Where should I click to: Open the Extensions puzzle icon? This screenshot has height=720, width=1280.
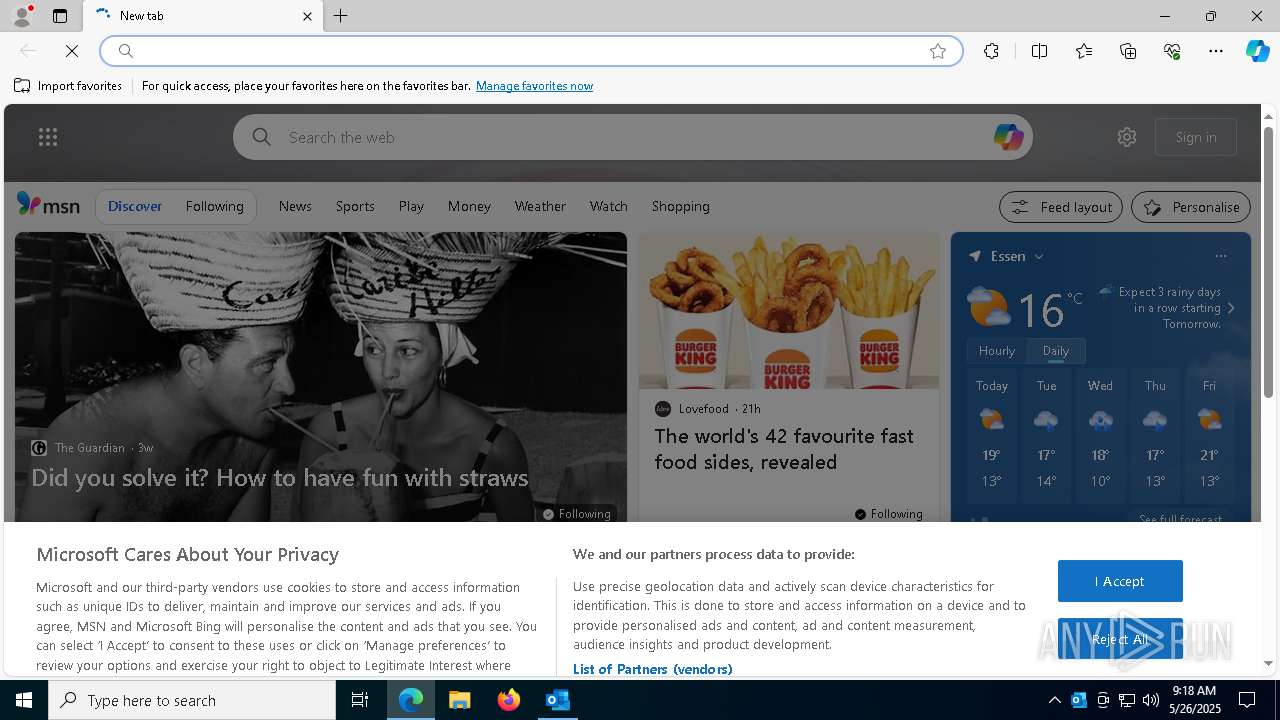tap(991, 51)
